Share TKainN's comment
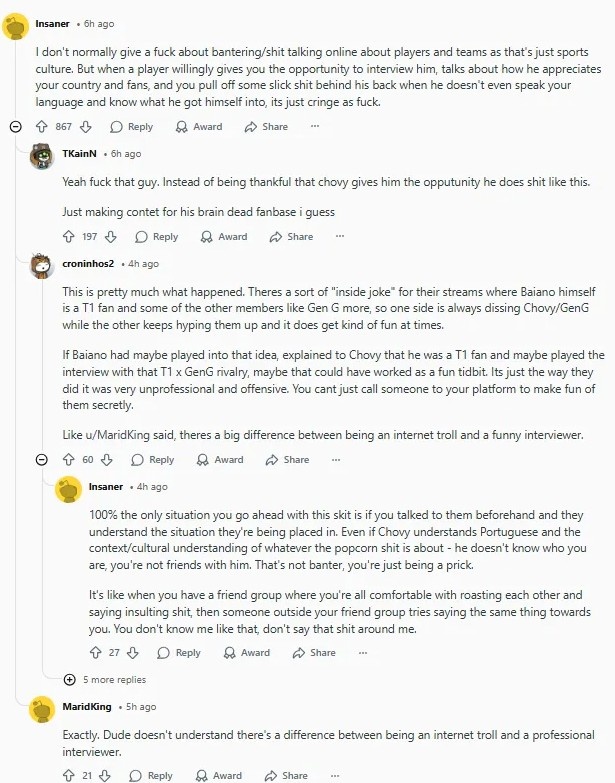Viewport: 615px width, 783px height. coord(291,237)
